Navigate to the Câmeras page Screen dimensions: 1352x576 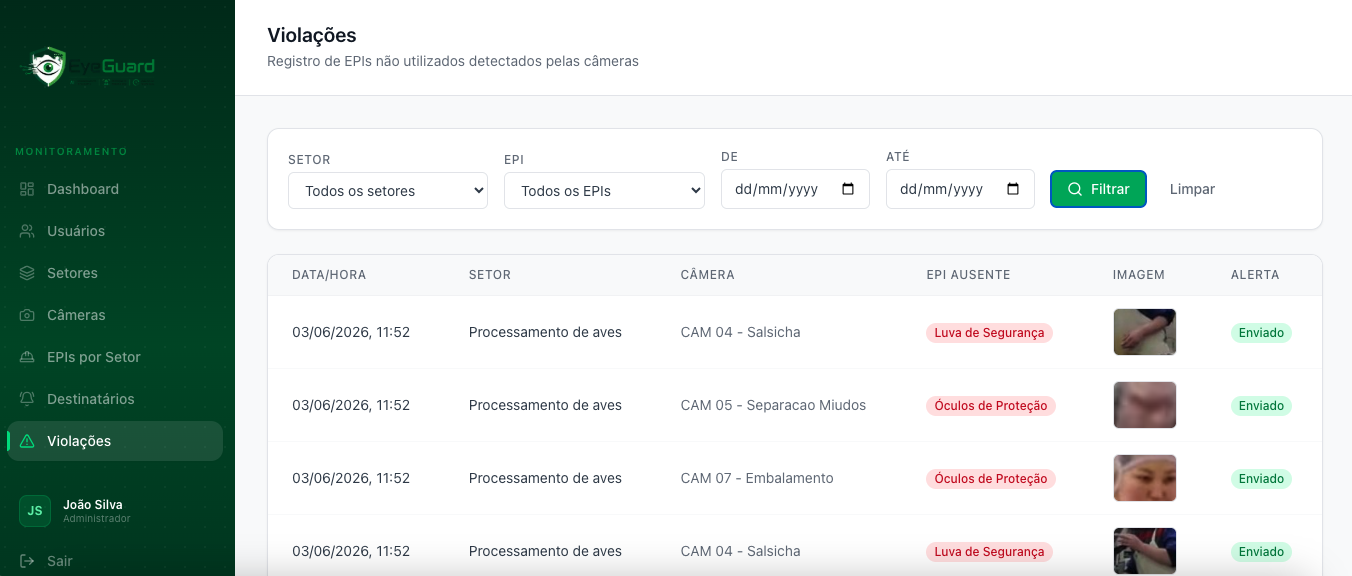coord(115,315)
